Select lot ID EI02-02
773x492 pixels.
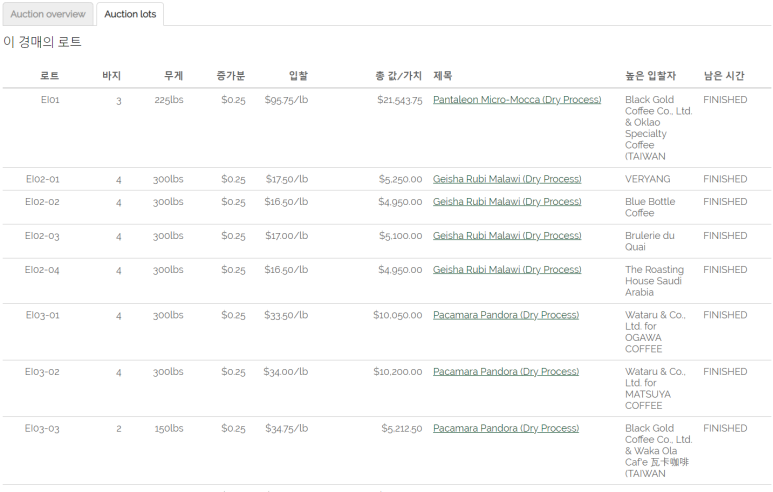tap(42, 202)
